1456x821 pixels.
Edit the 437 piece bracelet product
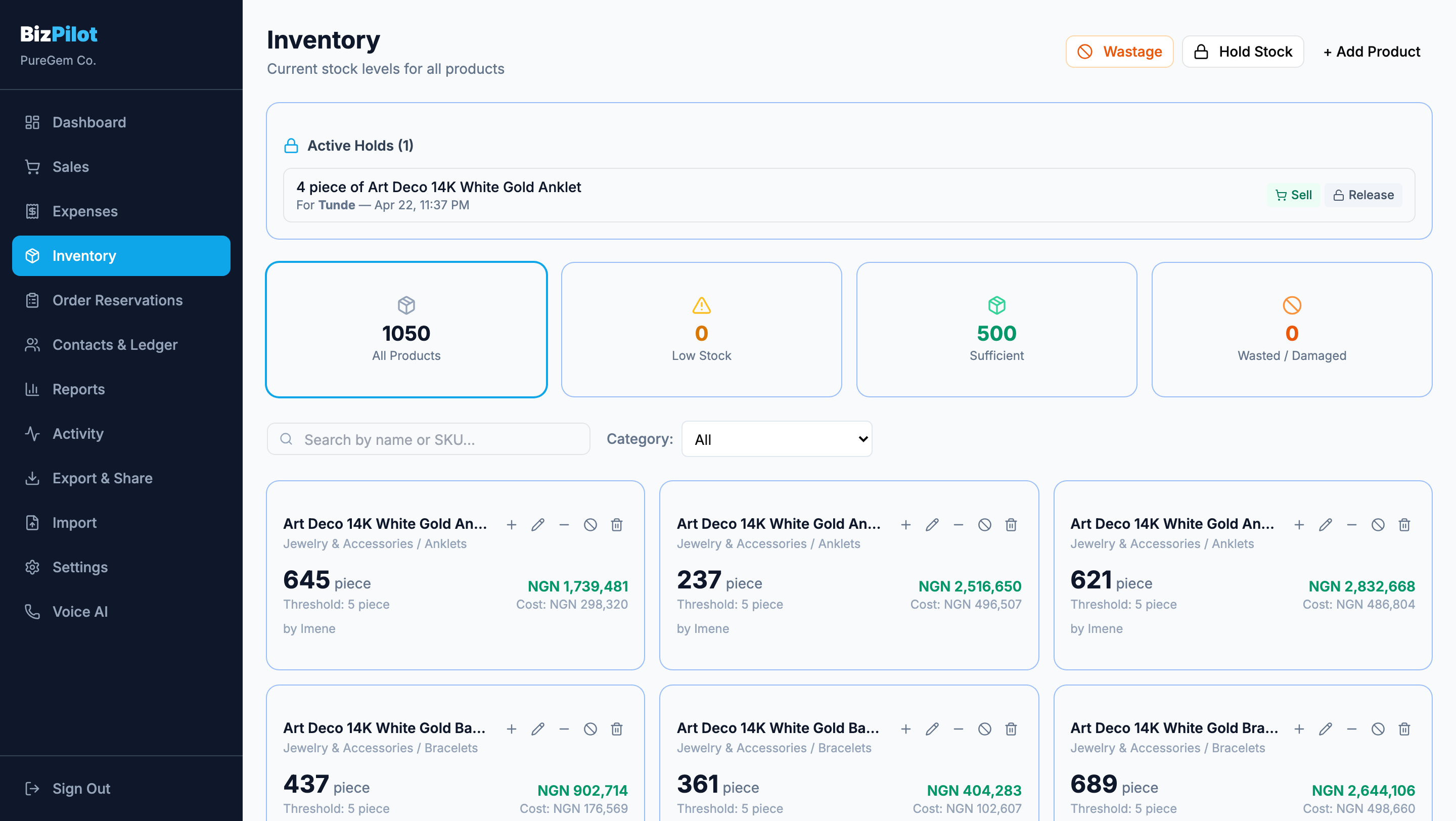point(537,729)
